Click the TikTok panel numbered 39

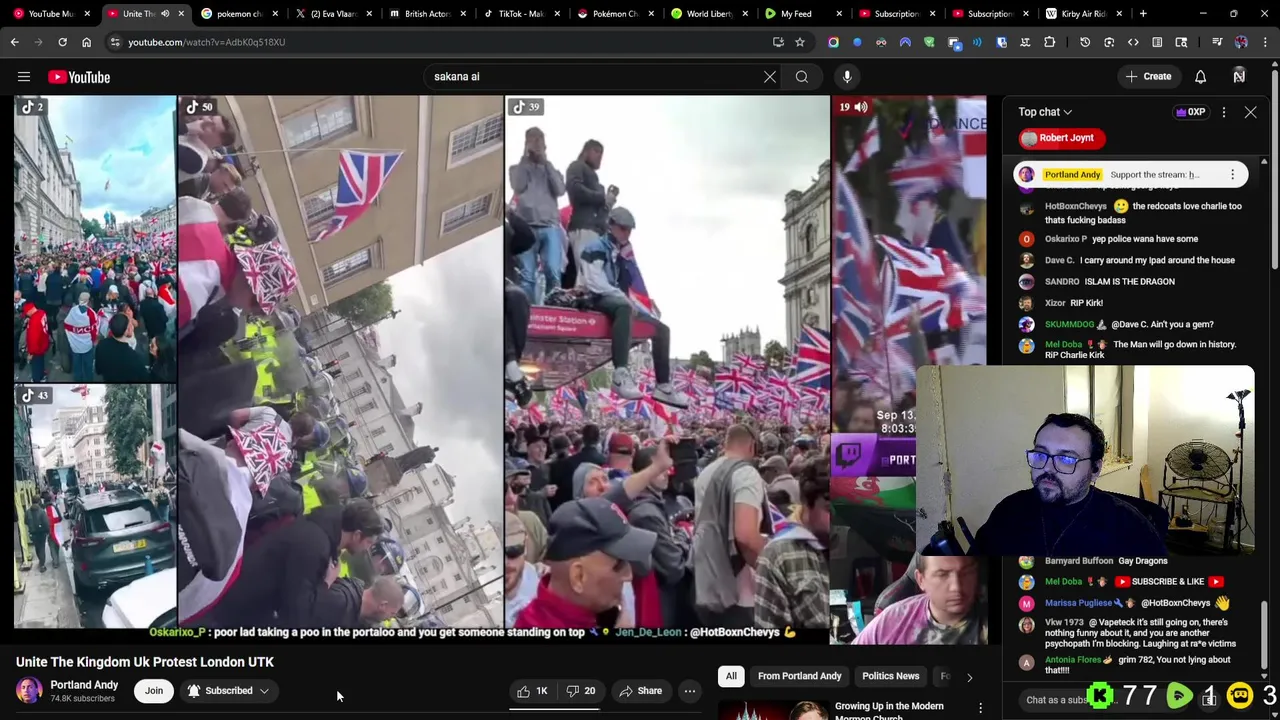pos(667,362)
